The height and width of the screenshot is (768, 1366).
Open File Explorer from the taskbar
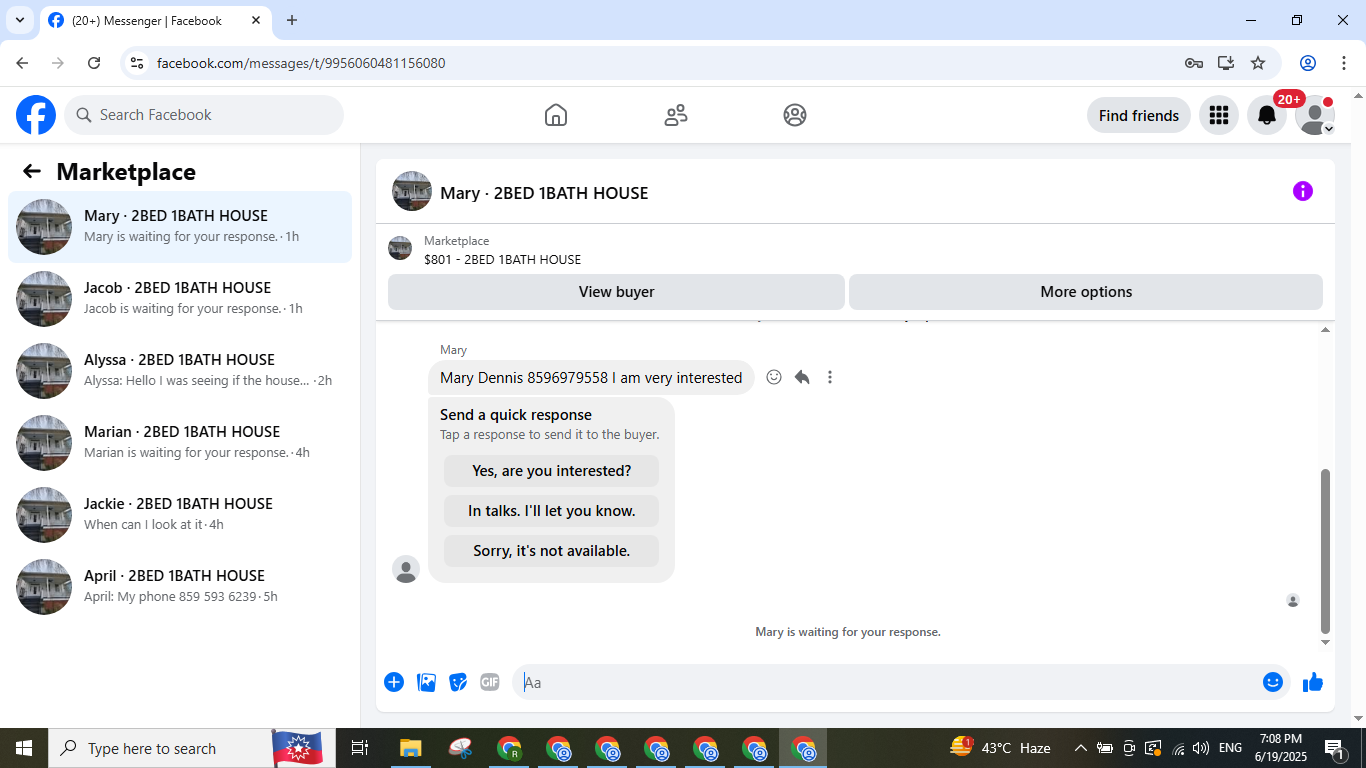[x=410, y=748]
